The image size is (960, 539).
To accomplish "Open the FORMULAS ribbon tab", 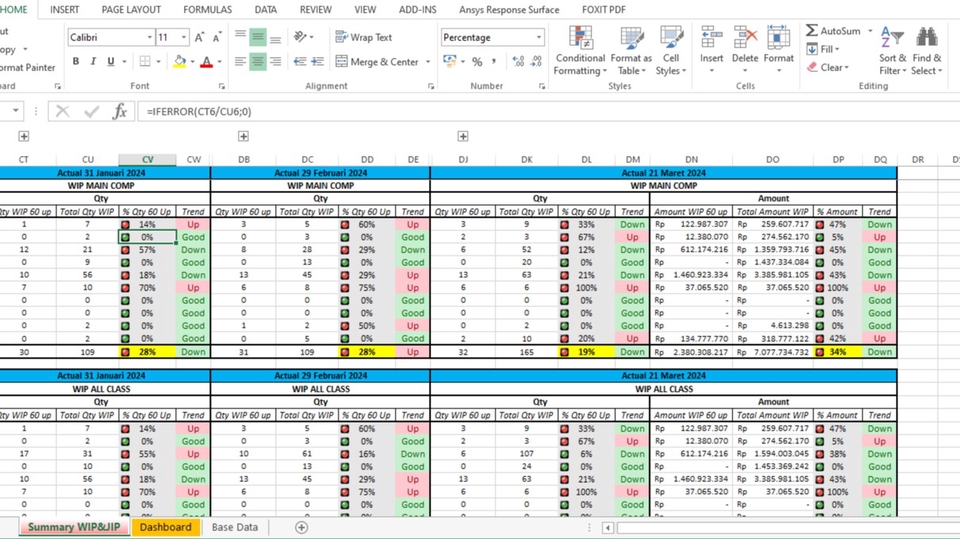I will tap(208, 10).
